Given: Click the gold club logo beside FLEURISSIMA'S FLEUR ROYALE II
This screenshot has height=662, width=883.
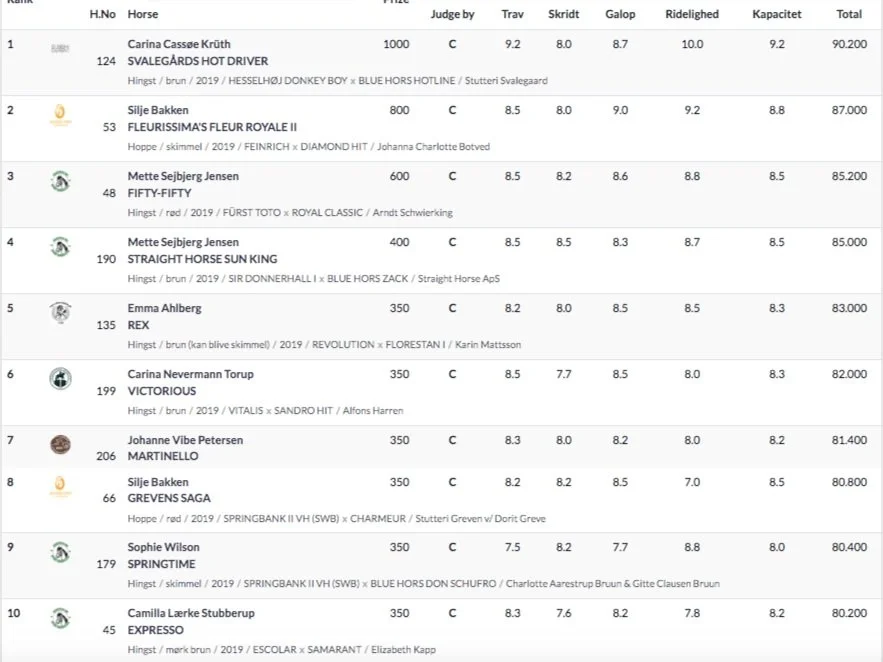Looking at the screenshot, I should click(x=60, y=115).
